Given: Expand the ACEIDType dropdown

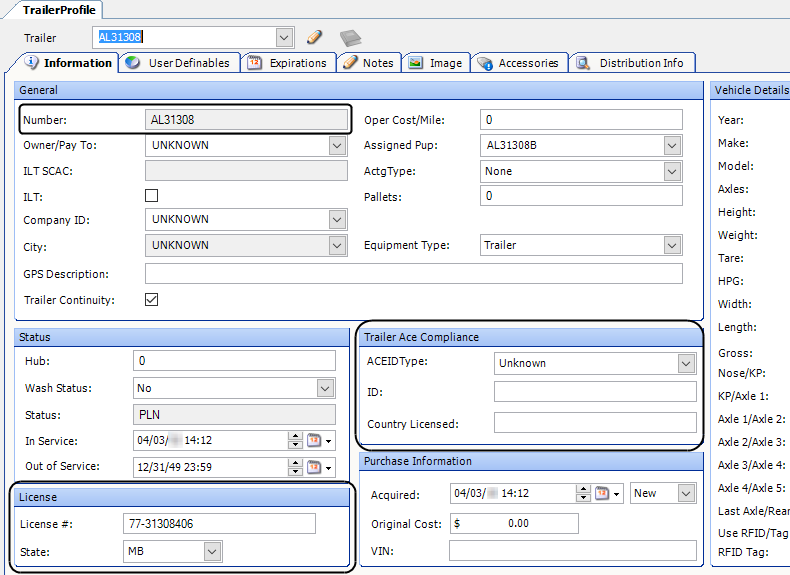Looking at the screenshot, I should (686, 363).
